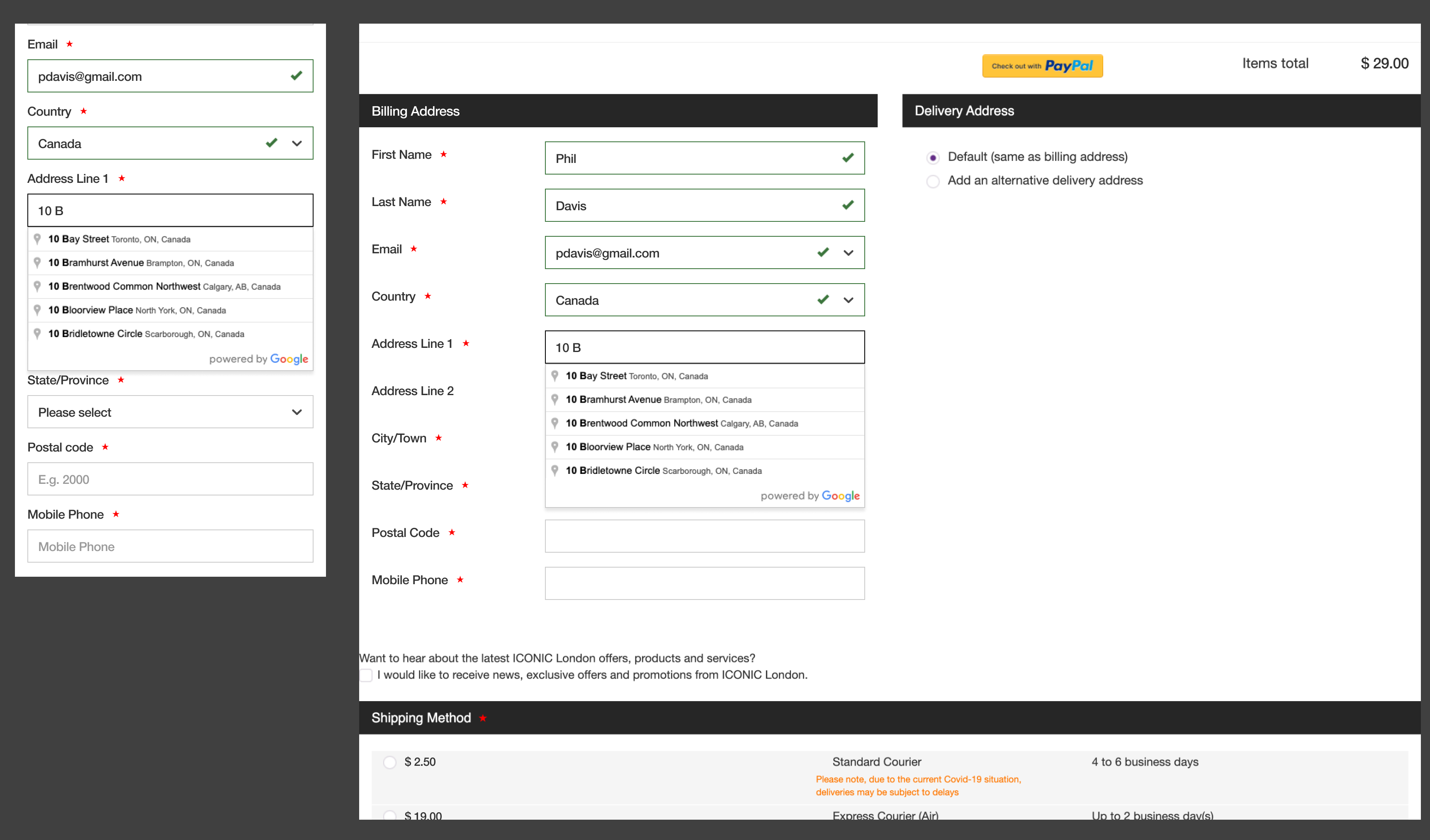
Task: Click green checkmark in First Name field
Action: (x=848, y=158)
